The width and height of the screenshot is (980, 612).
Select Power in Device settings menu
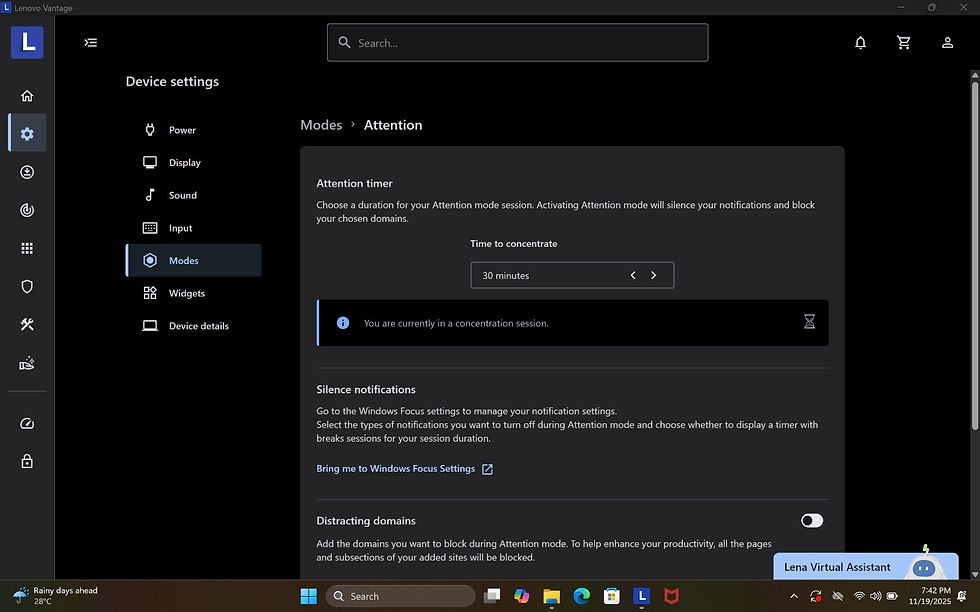[182, 130]
